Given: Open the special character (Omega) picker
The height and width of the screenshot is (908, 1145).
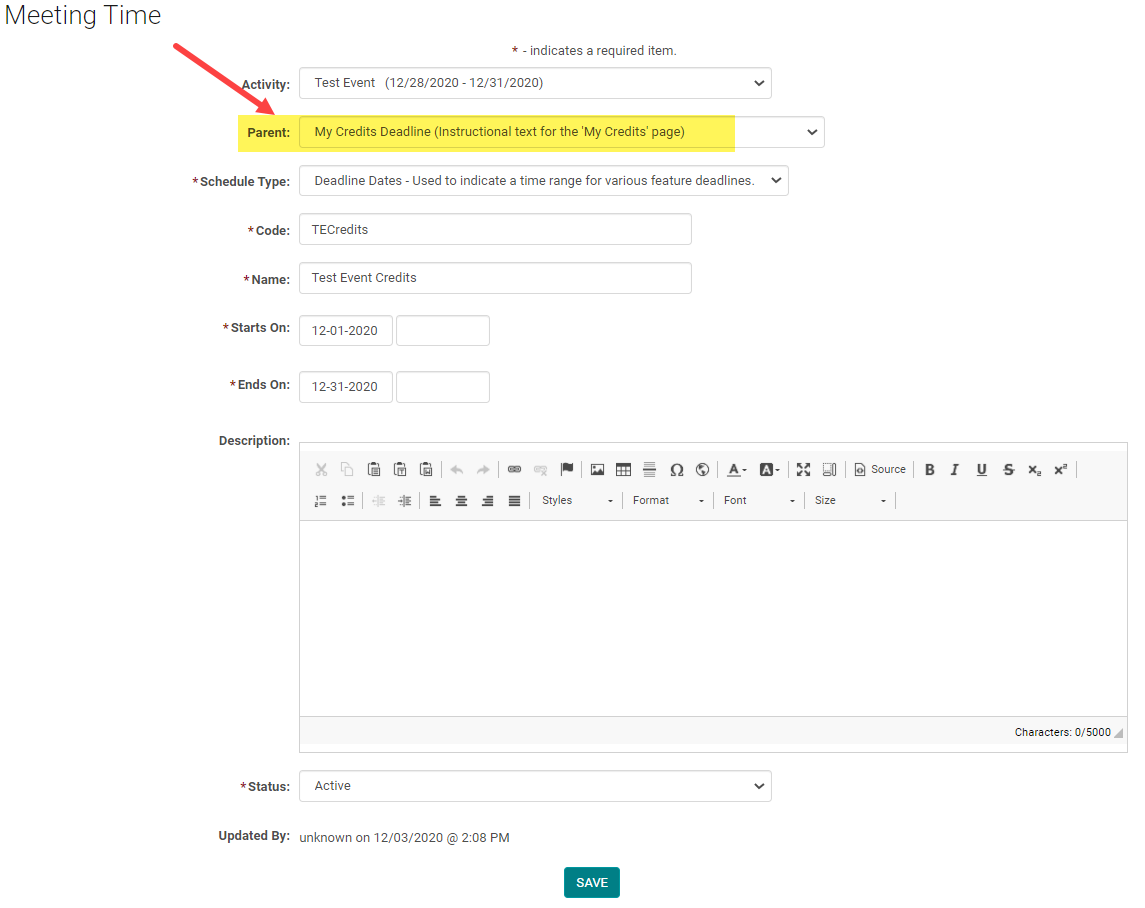Looking at the screenshot, I should [676, 470].
